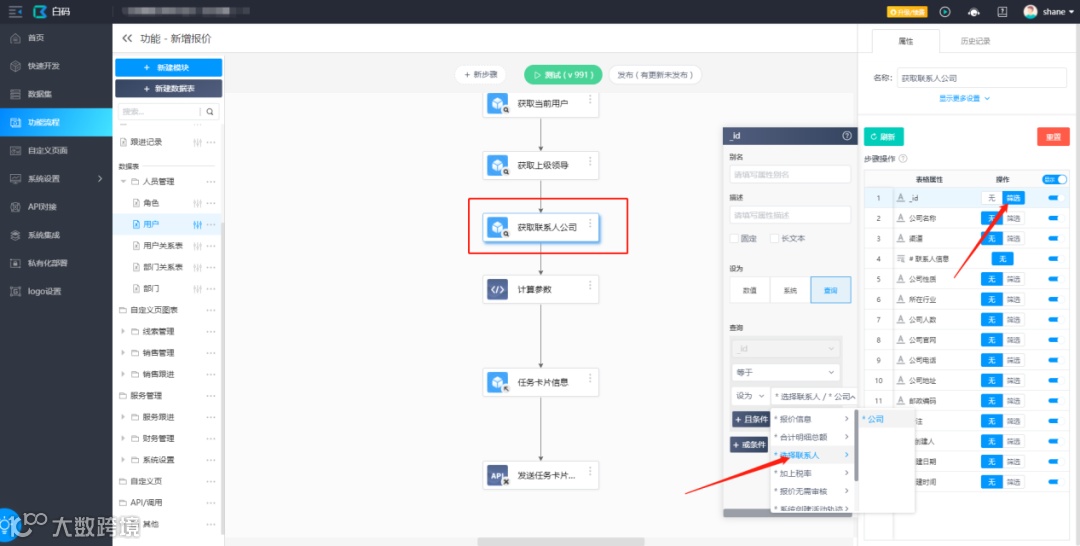The height and width of the screenshot is (546, 1080).
Task: Click the 且条件 button
Action: [x=750, y=419]
